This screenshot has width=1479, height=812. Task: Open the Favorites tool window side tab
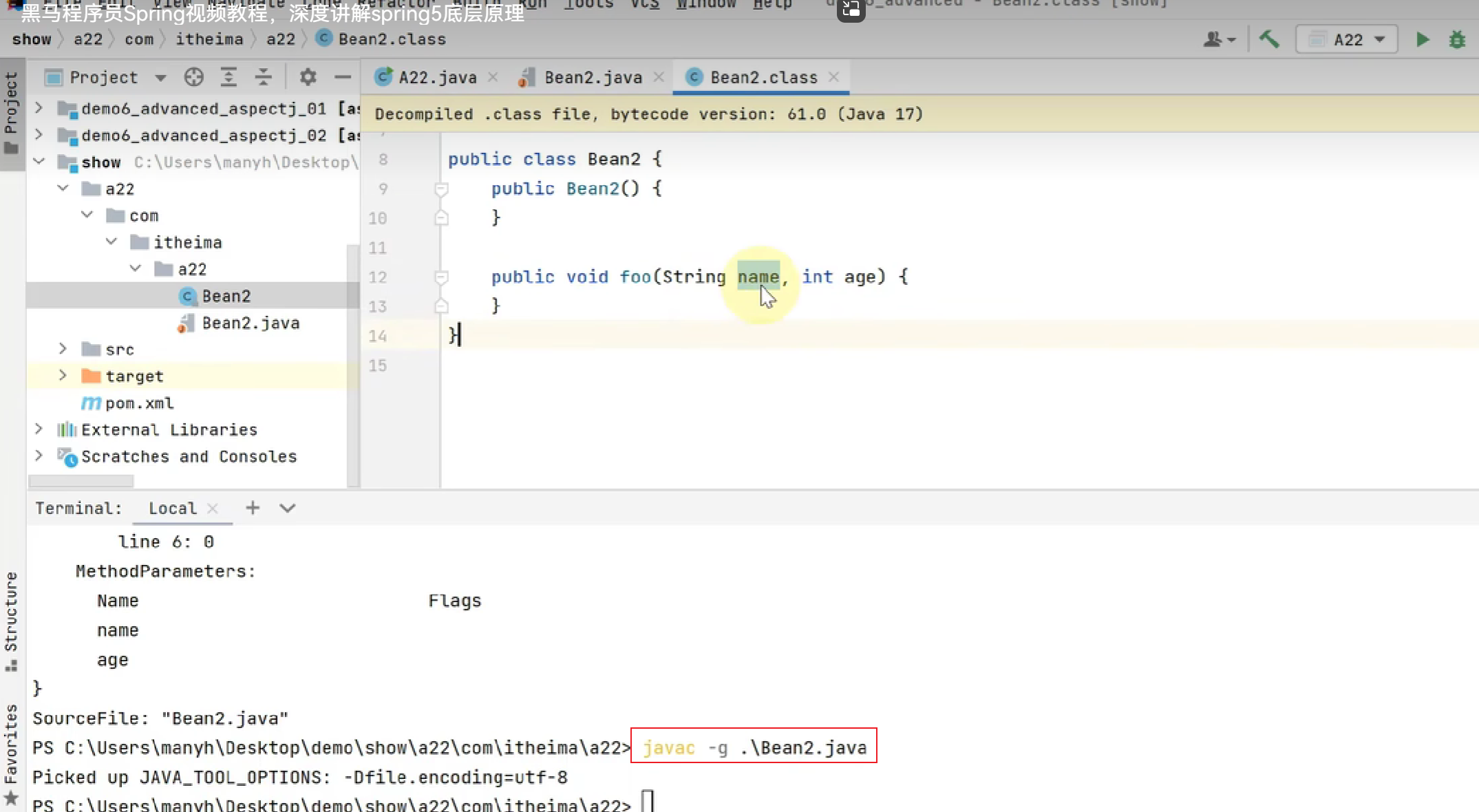11,754
